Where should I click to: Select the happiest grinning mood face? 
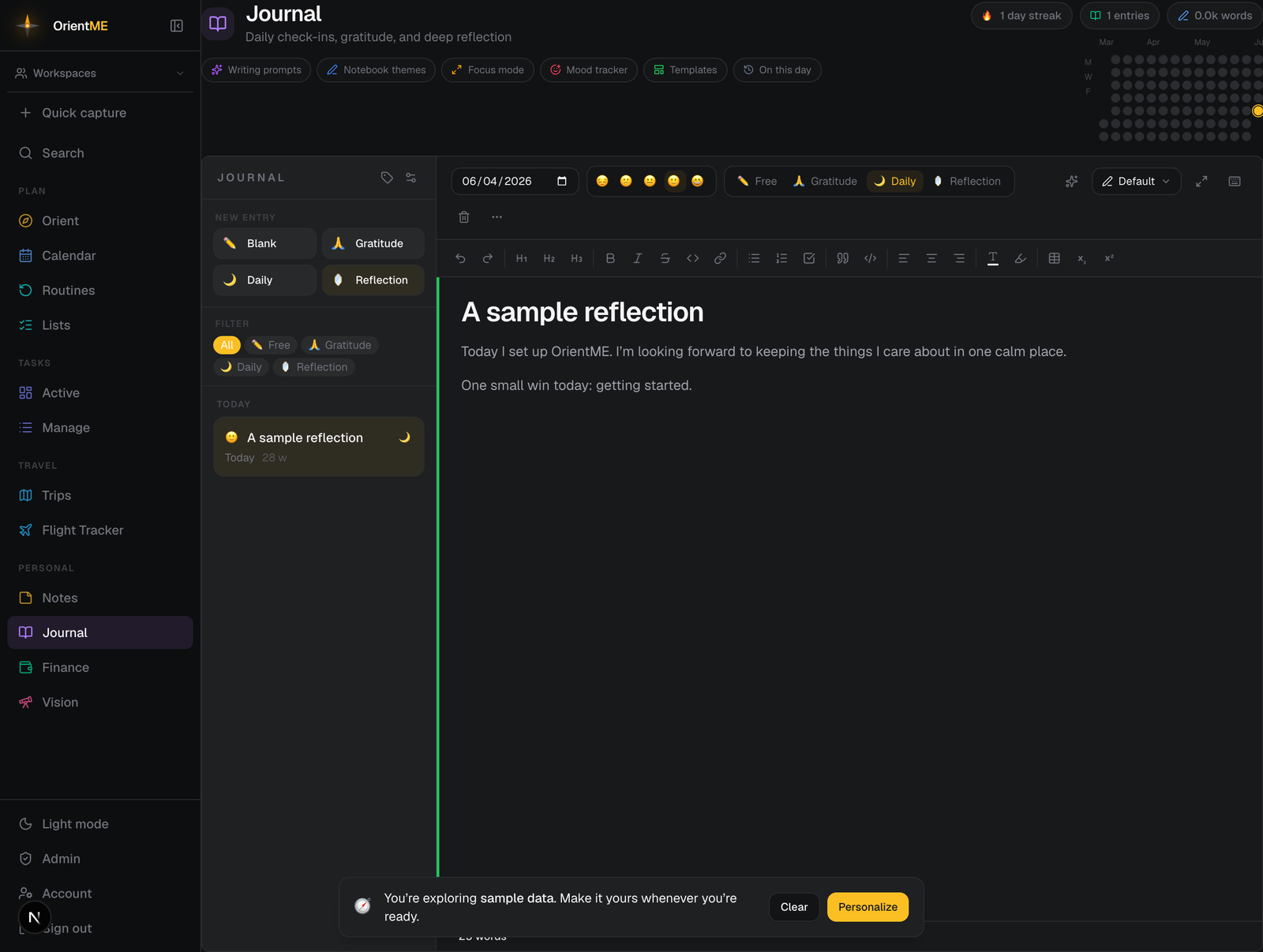pos(697,181)
